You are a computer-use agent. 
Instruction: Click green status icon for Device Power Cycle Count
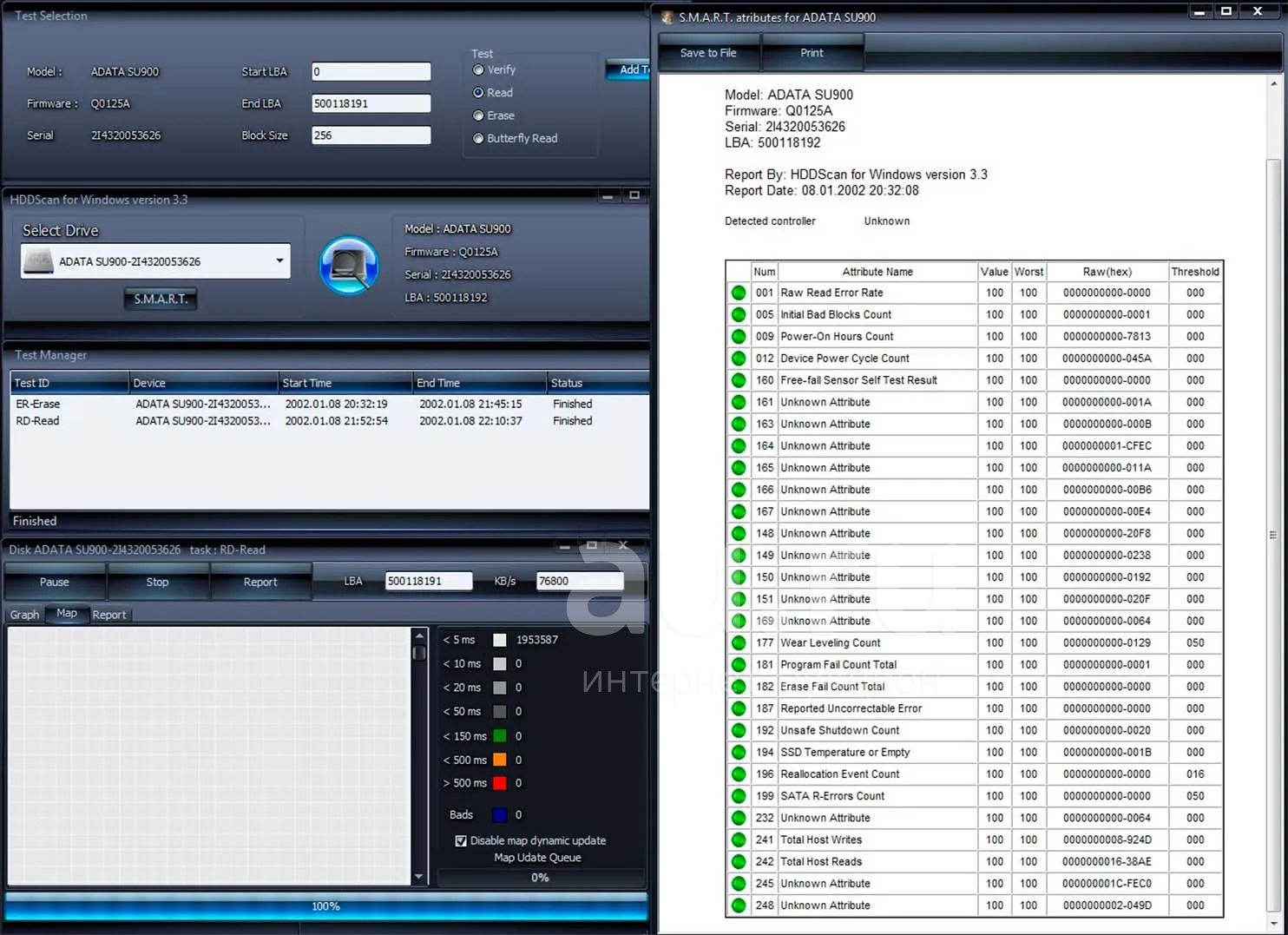[739, 358]
